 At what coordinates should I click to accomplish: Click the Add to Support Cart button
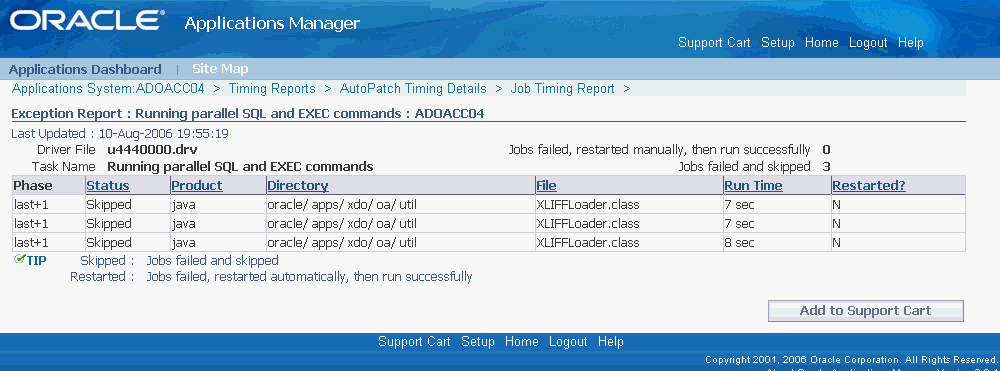(865, 311)
